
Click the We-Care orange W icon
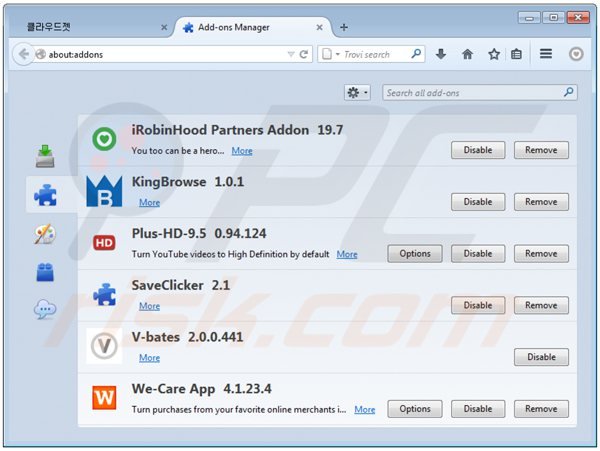104,398
